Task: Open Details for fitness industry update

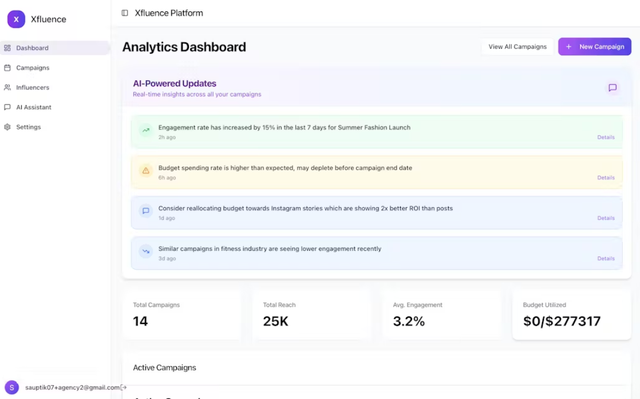Action: coord(606,259)
